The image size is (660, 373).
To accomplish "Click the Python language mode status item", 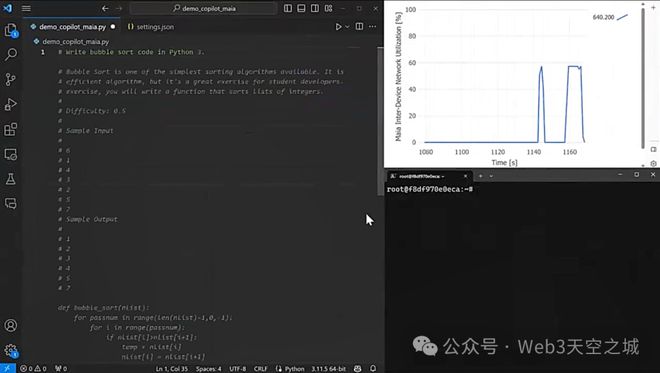I will point(294,369).
